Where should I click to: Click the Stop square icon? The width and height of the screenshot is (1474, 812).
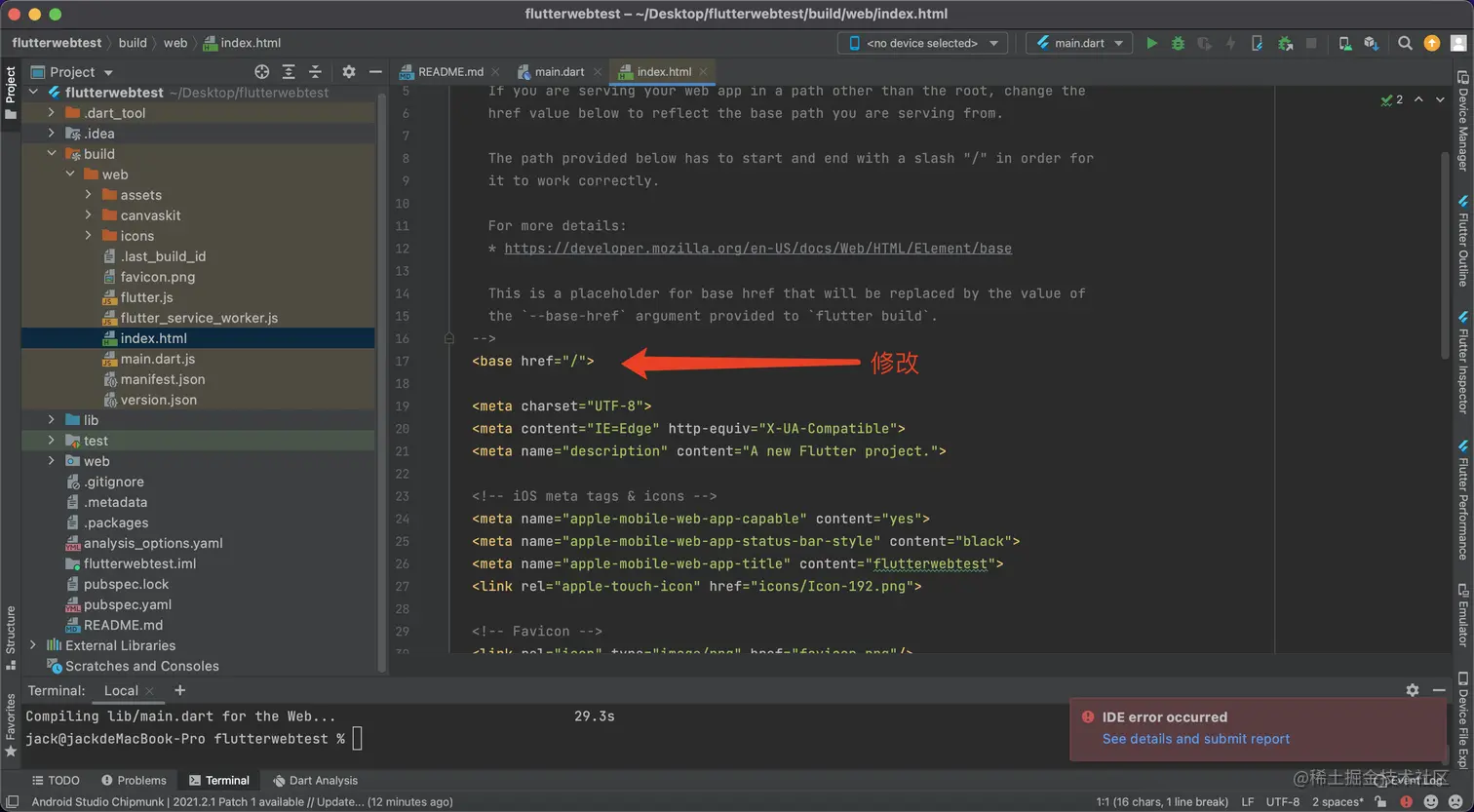[x=1311, y=43]
